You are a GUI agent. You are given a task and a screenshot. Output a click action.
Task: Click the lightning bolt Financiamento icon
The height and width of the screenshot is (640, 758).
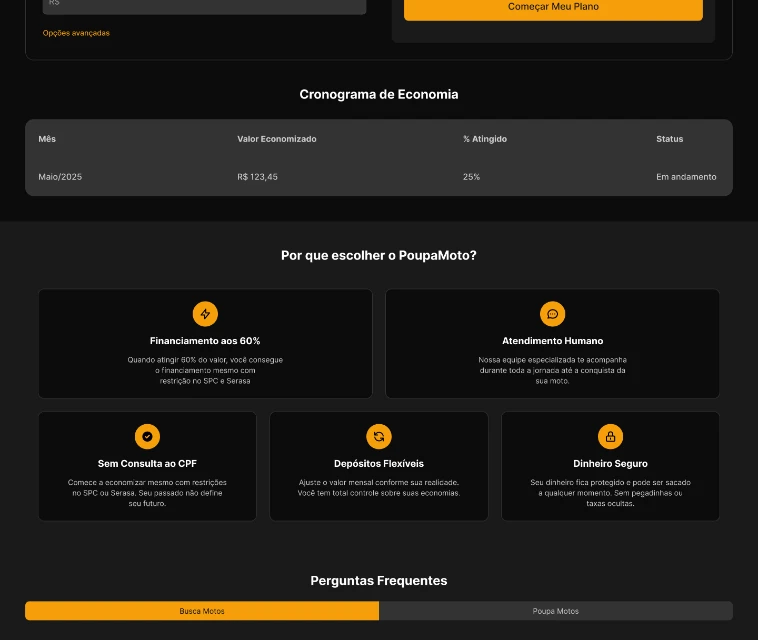(x=205, y=314)
